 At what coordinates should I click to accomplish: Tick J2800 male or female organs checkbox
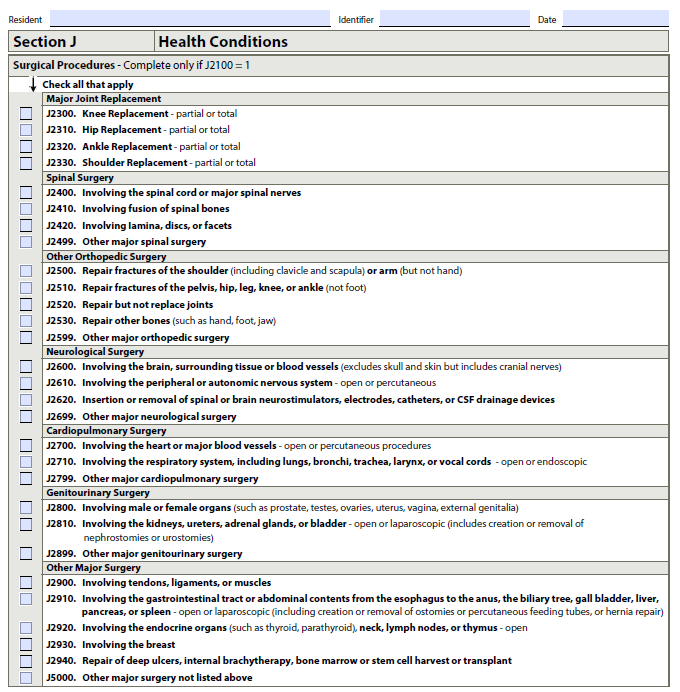[26, 508]
